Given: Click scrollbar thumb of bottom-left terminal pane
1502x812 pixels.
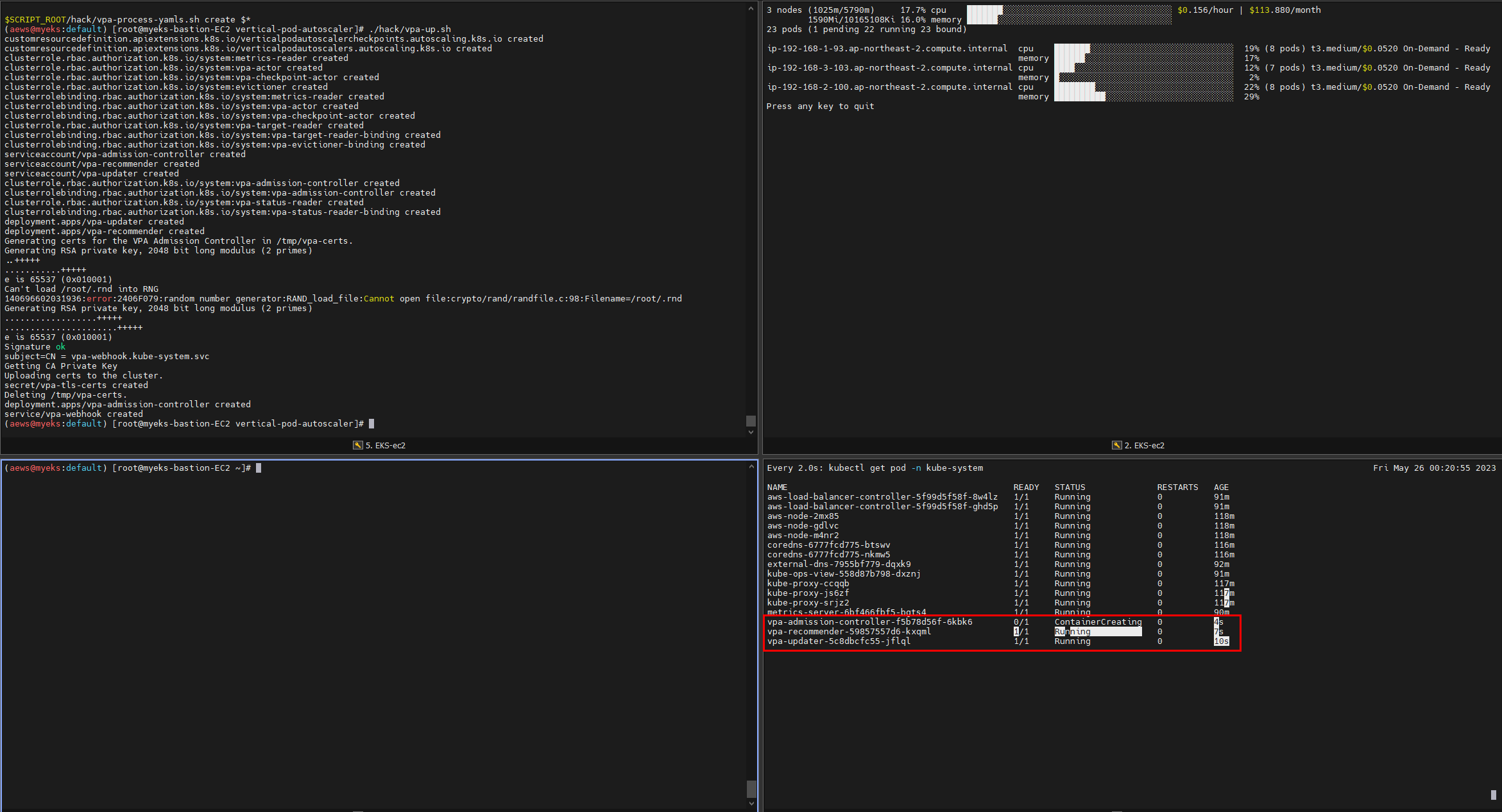Looking at the screenshot, I should tap(751, 788).
